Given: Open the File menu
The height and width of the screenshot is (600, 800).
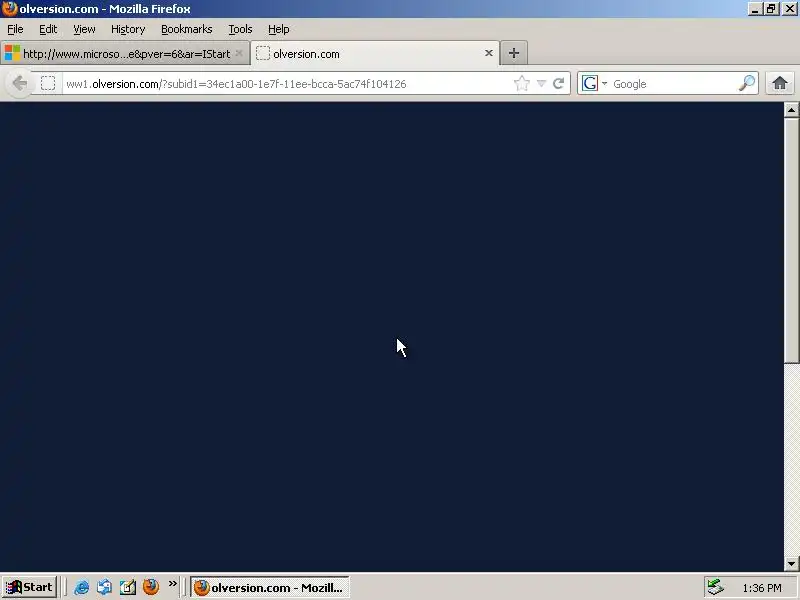Looking at the screenshot, I should tap(15, 29).
